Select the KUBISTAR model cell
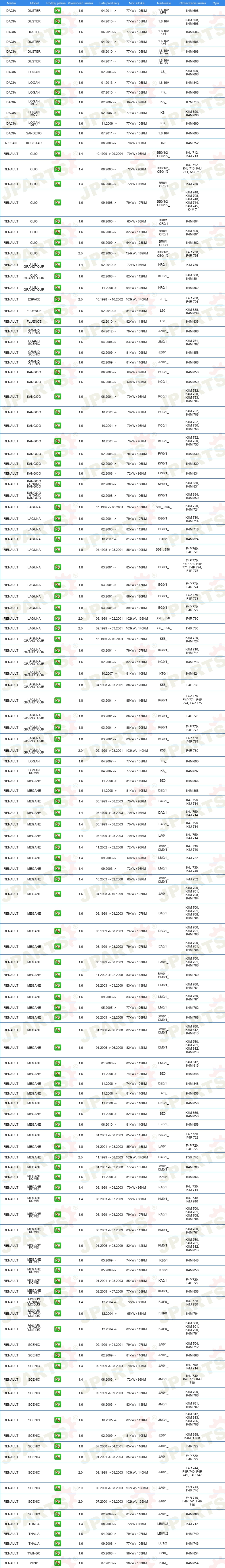 34,143
